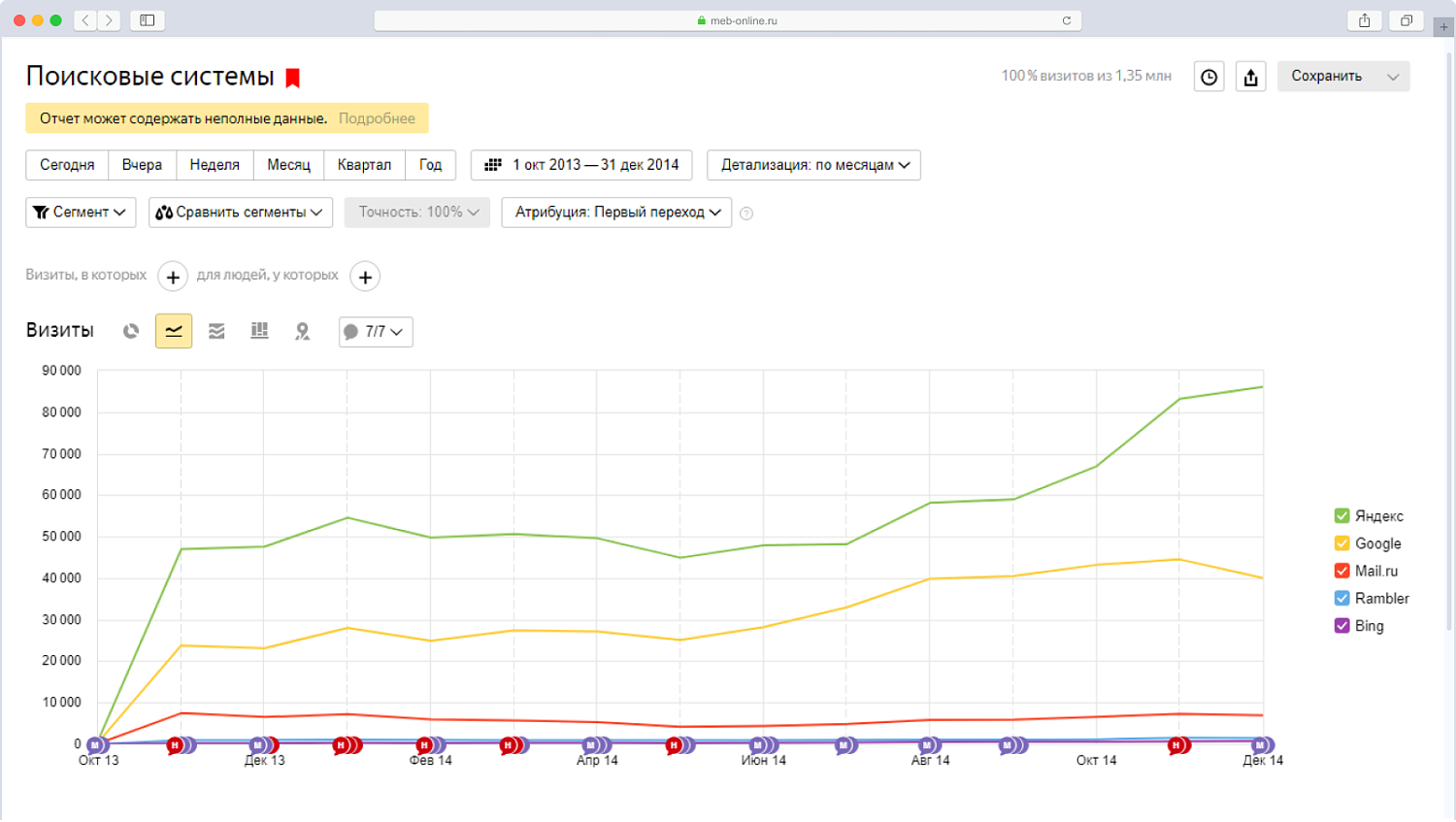
Task: Click the export/share report icon
Action: (x=1250, y=76)
